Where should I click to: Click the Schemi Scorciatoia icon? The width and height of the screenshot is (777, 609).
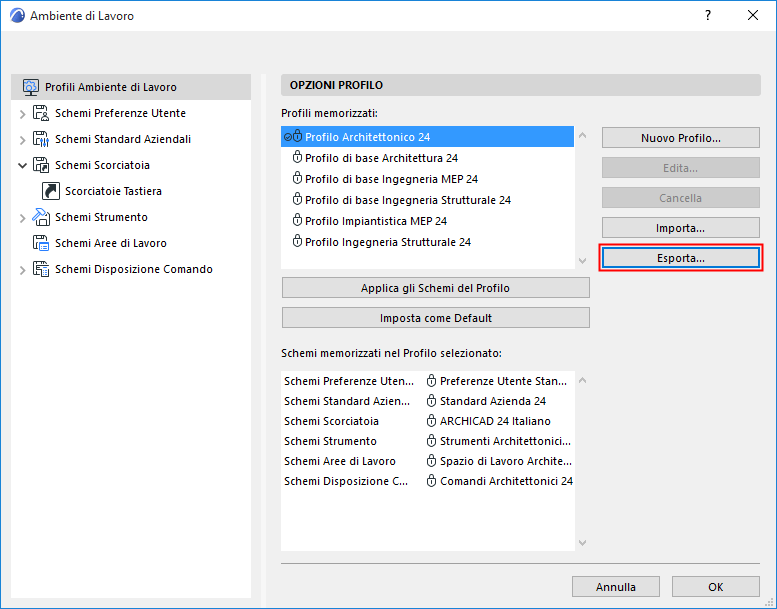tap(41, 165)
